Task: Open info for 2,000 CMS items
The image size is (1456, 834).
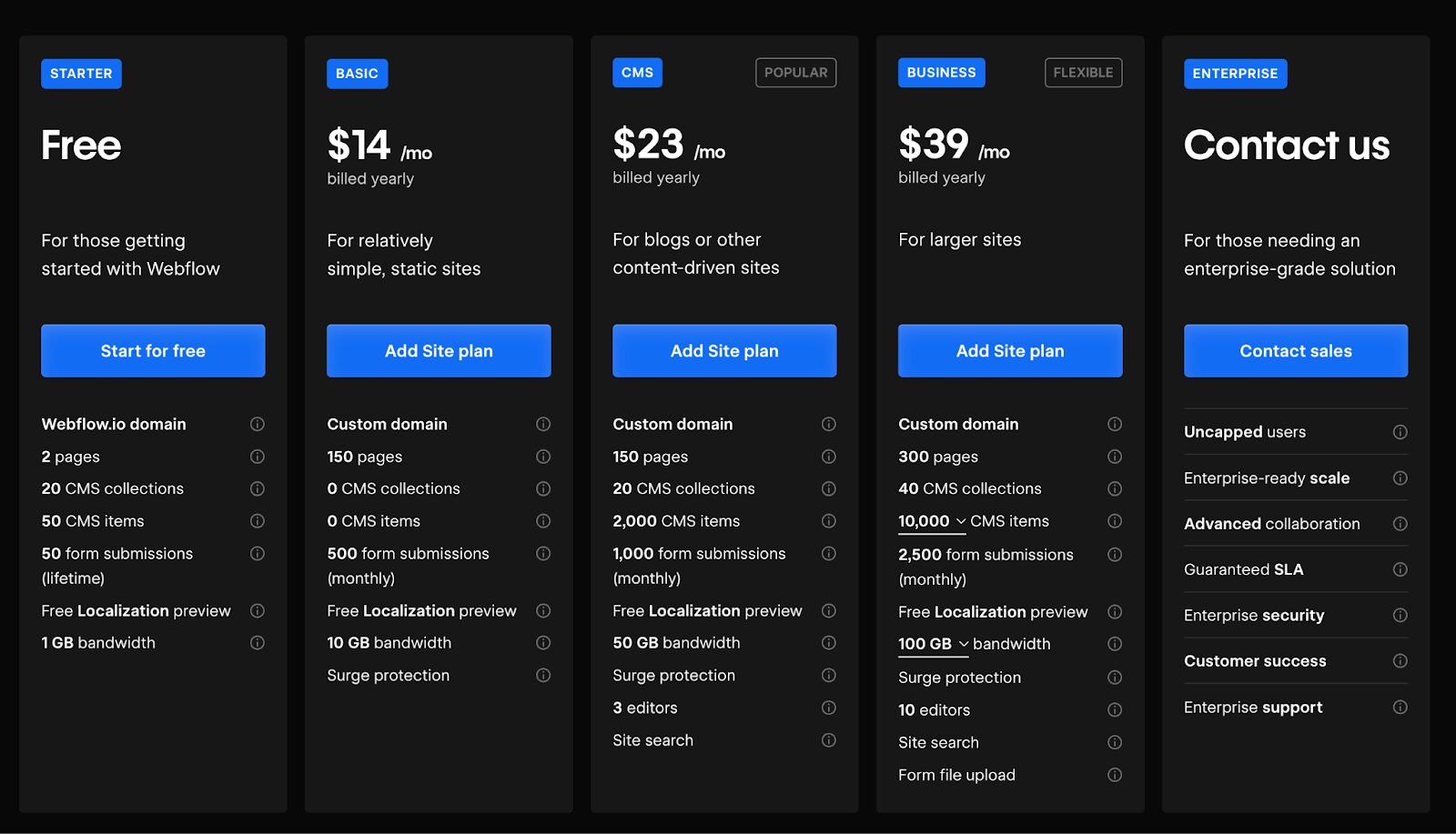Action: pos(829,520)
